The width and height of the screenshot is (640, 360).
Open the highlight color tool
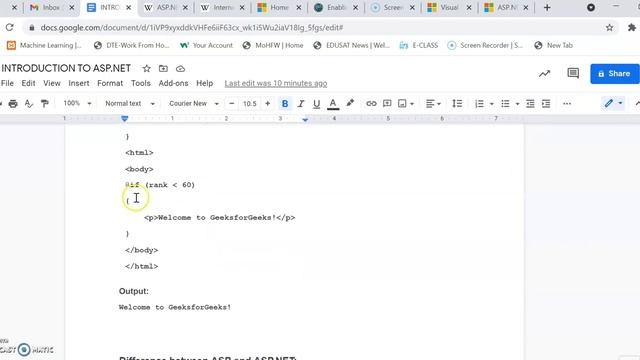(x=350, y=103)
